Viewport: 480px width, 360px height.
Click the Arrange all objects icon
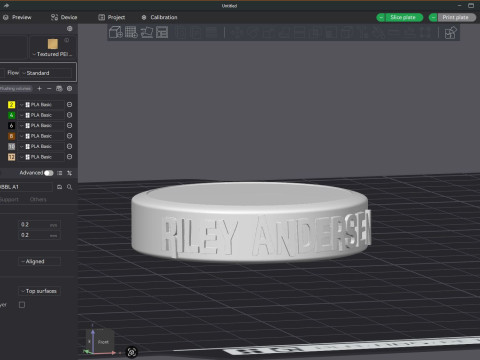(162, 32)
